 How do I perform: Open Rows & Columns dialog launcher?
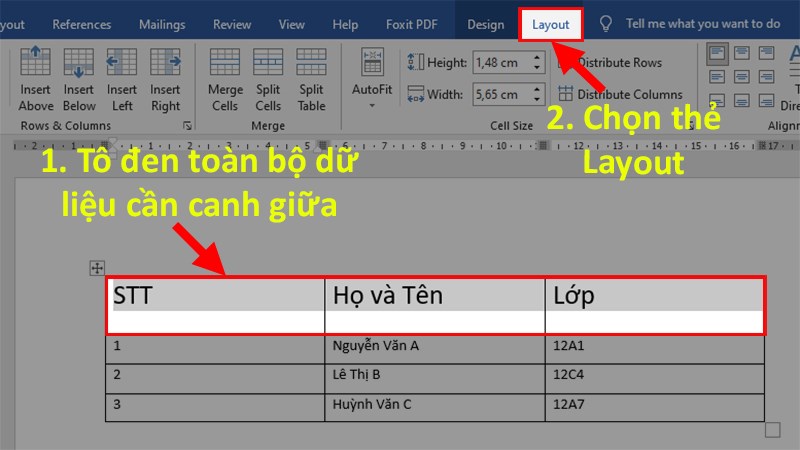187,126
